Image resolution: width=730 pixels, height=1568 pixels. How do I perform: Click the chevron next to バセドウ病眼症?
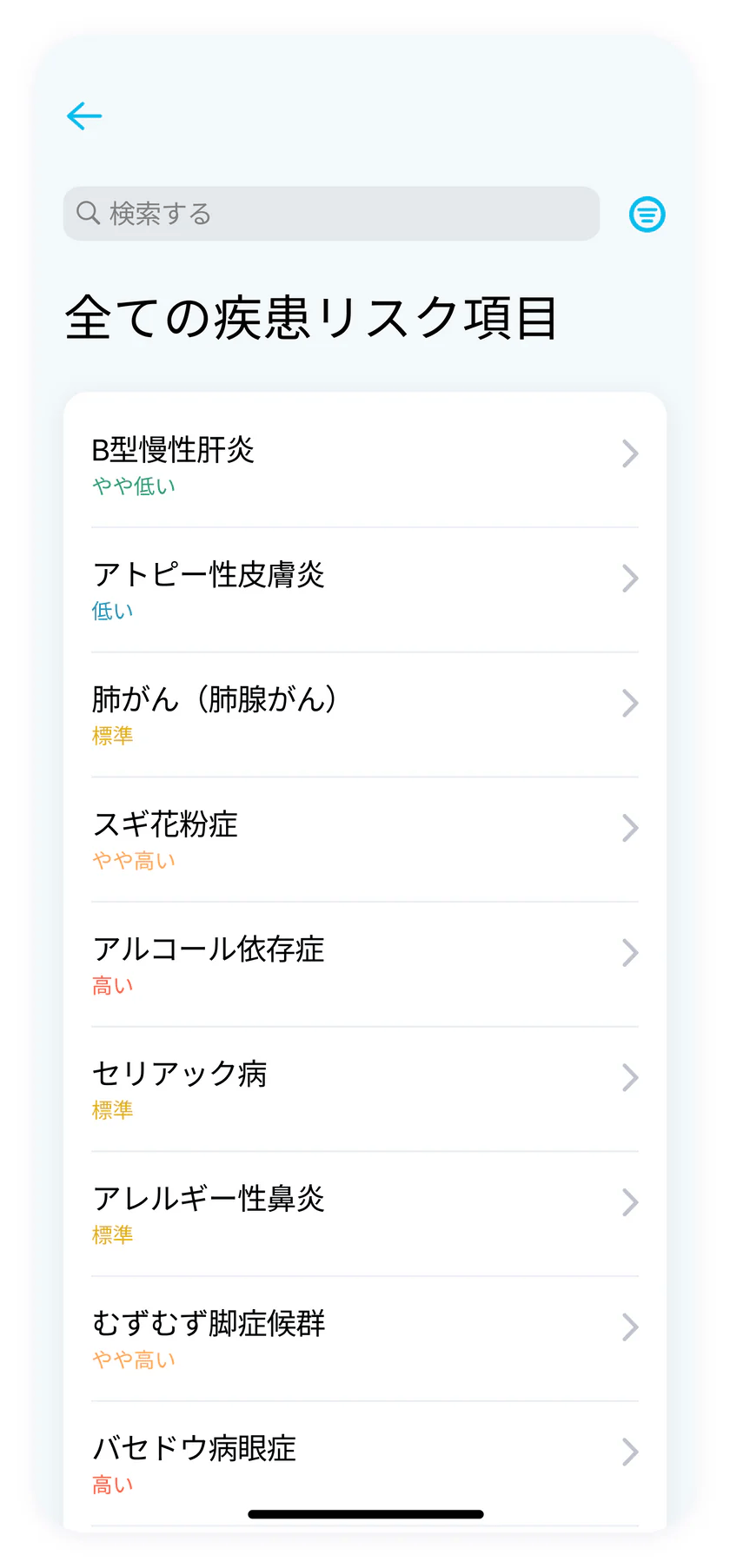pos(630,1452)
